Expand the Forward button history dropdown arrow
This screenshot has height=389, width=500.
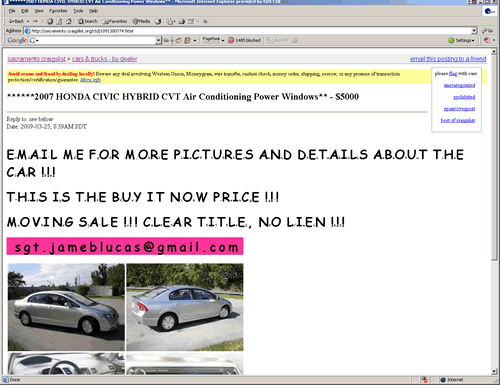click(42, 21)
